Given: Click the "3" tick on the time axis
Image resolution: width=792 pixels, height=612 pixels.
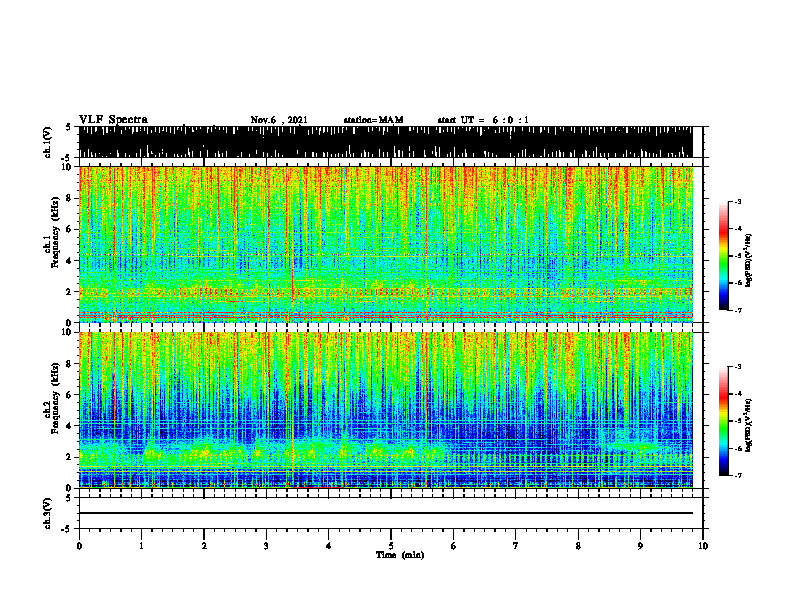Looking at the screenshot, I should point(266,546).
